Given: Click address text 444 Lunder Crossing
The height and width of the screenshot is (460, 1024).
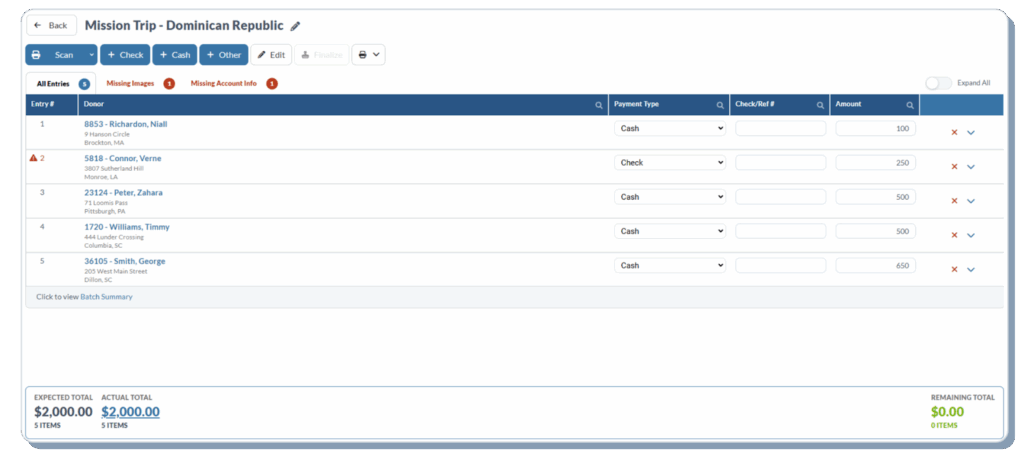Looking at the screenshot, I should pos(114,237).
